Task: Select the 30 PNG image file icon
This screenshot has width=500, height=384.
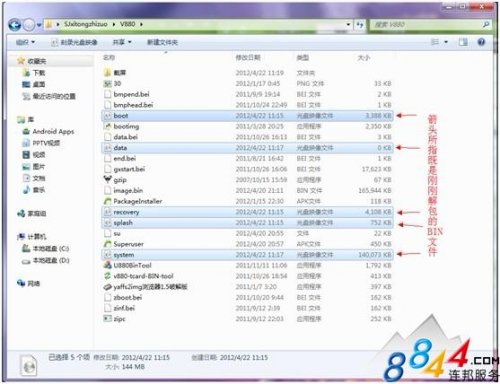Action: pos(107,83)
